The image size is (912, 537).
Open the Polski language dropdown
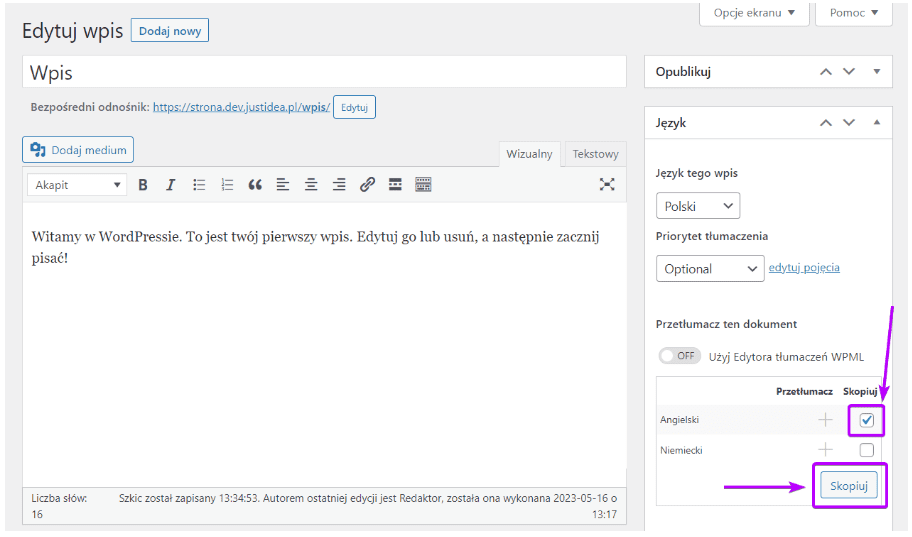click(x=698, y=206)
